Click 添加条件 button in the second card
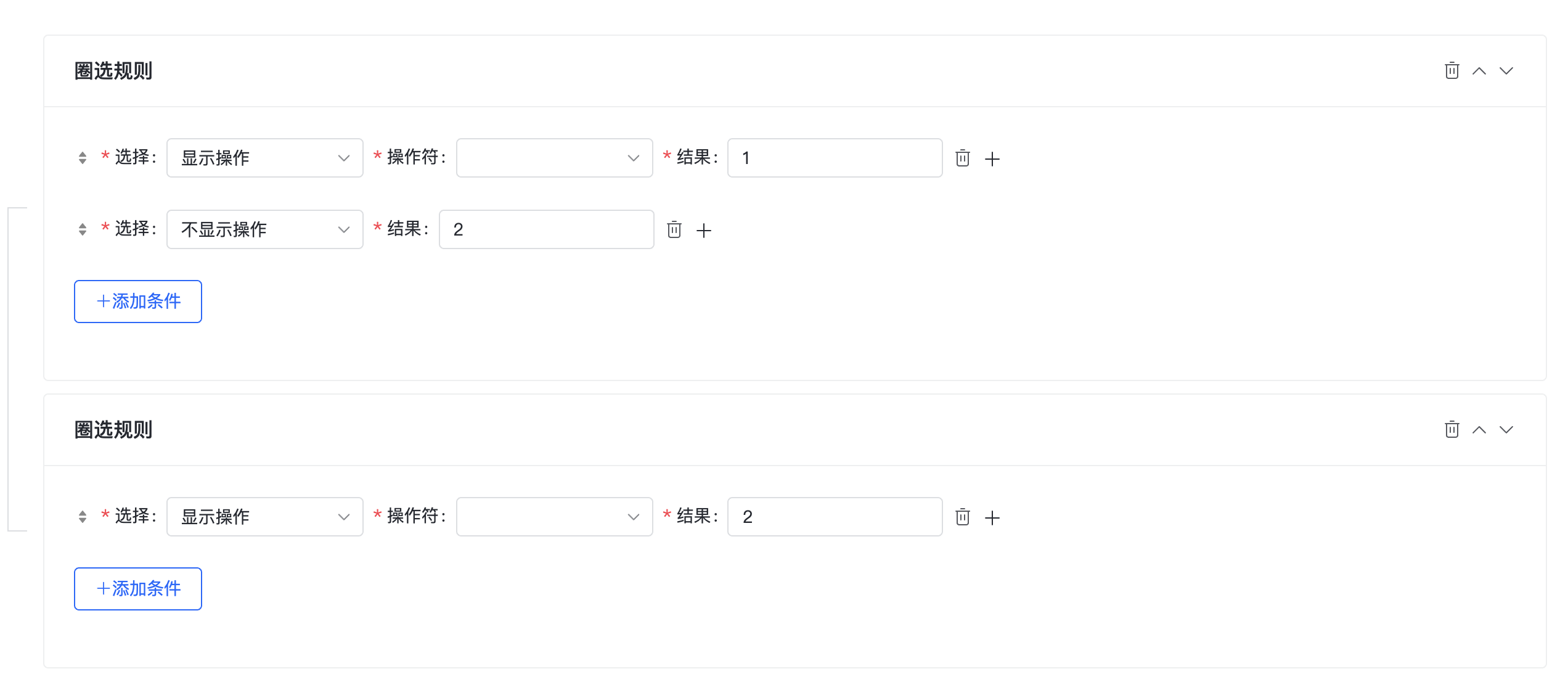This screenshot has width=1568, height=682. [x=137, y=589]
